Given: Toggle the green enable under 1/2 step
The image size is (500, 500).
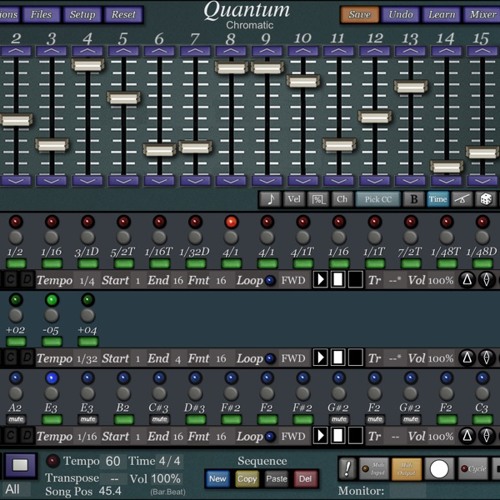Looking at the screenshot, I should [x=16, y=264].
